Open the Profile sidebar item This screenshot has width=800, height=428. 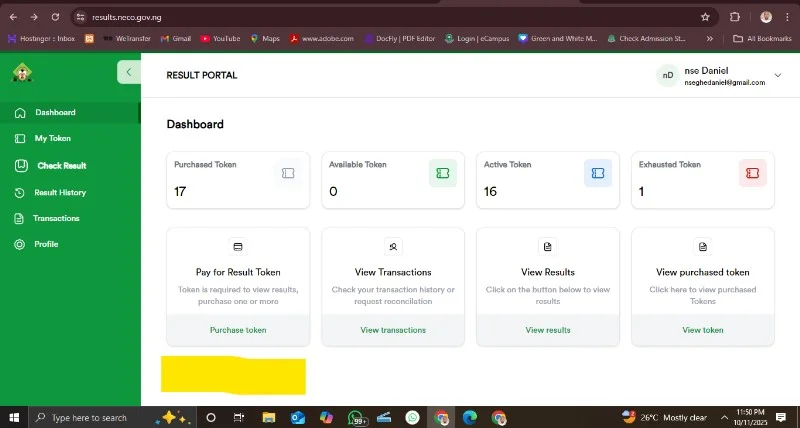coord(46,244)
